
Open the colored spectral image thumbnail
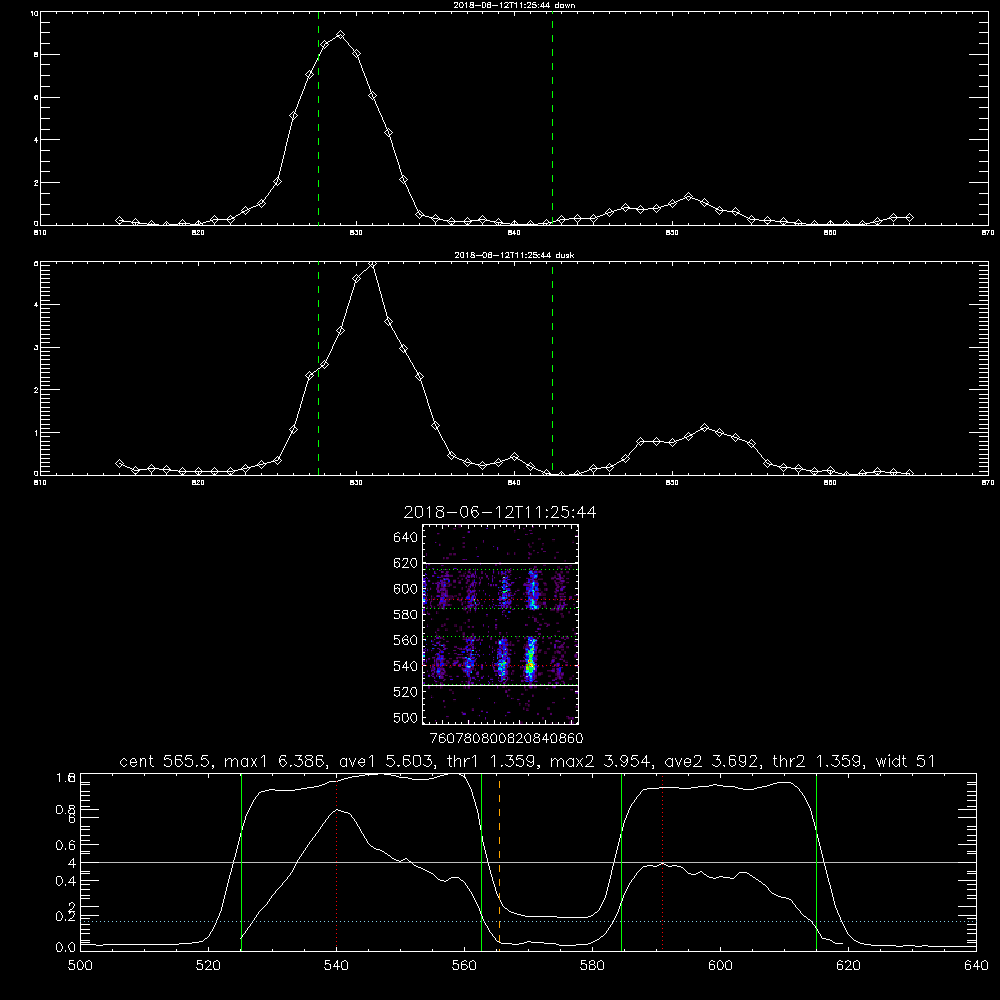[x=501, y=624]
